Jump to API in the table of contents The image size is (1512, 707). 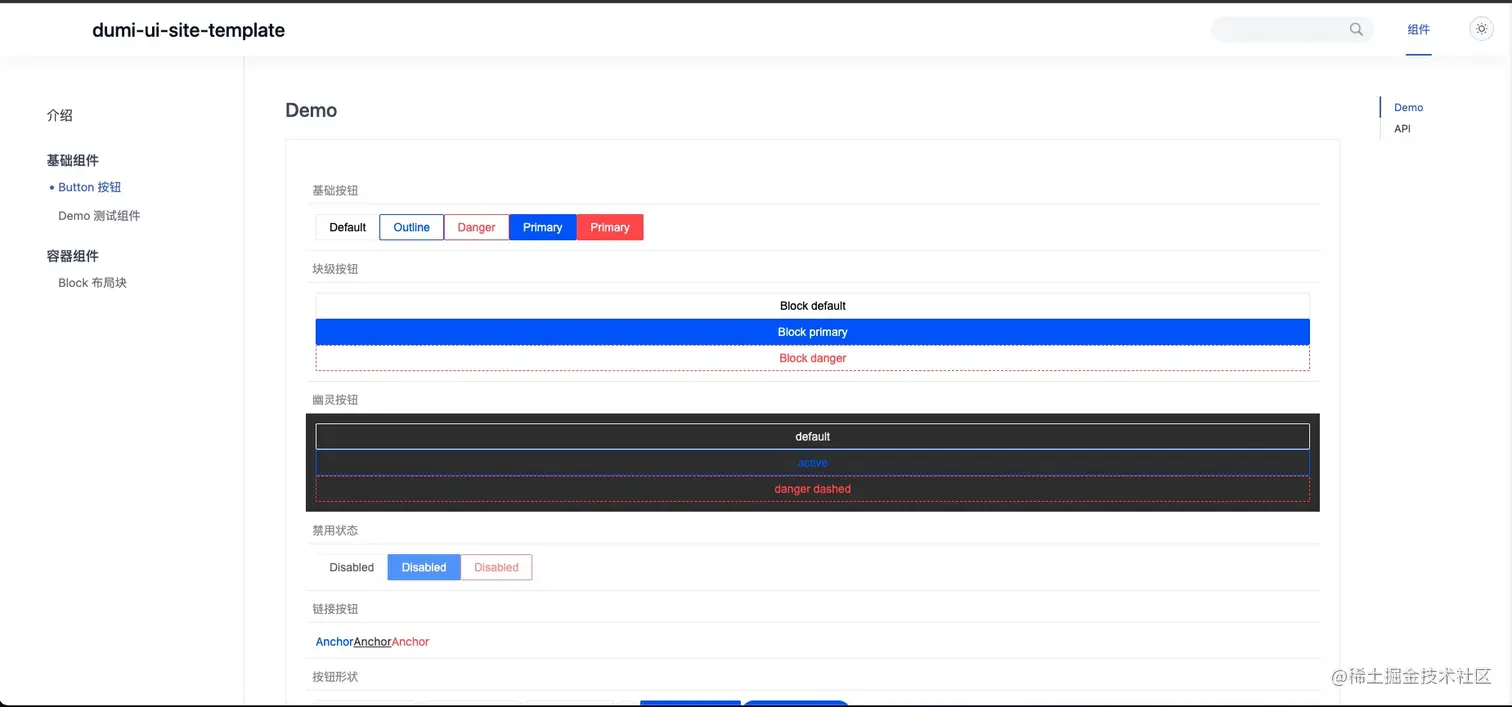(1402, 129)
